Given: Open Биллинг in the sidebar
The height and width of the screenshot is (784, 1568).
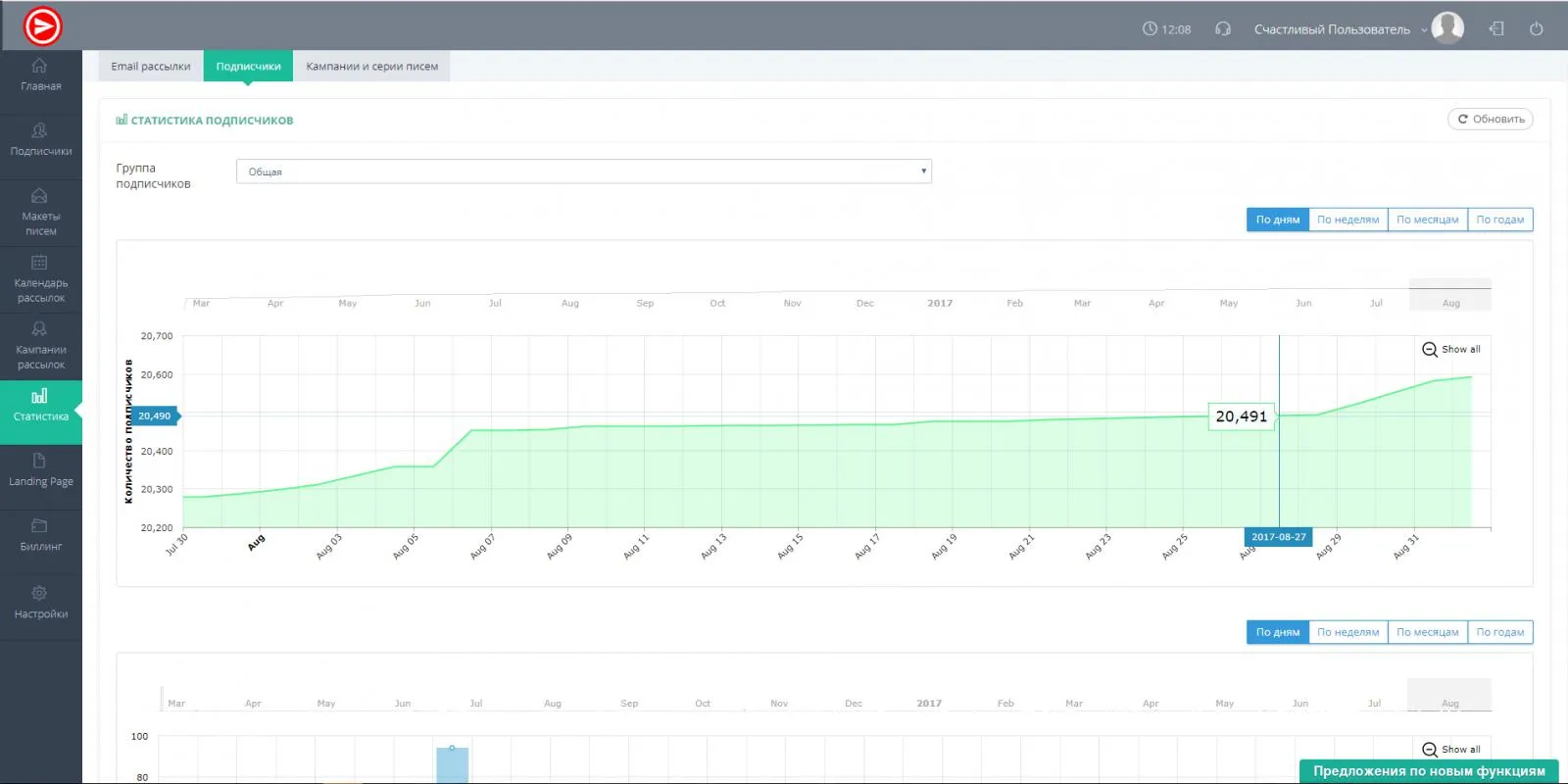Looking at the screenshot, I should coord(40,535).
